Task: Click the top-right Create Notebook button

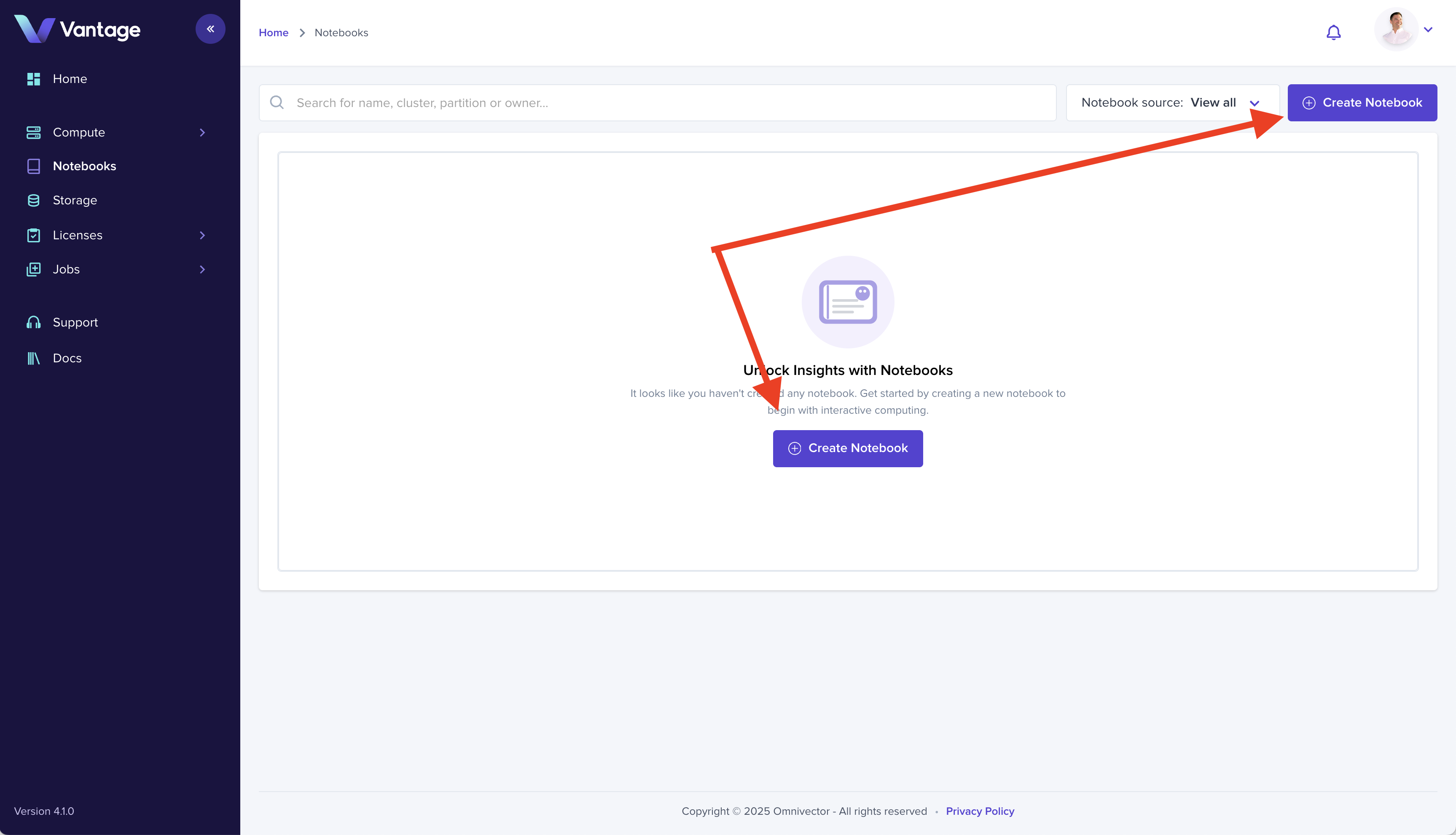Action: pos(1361,103)
